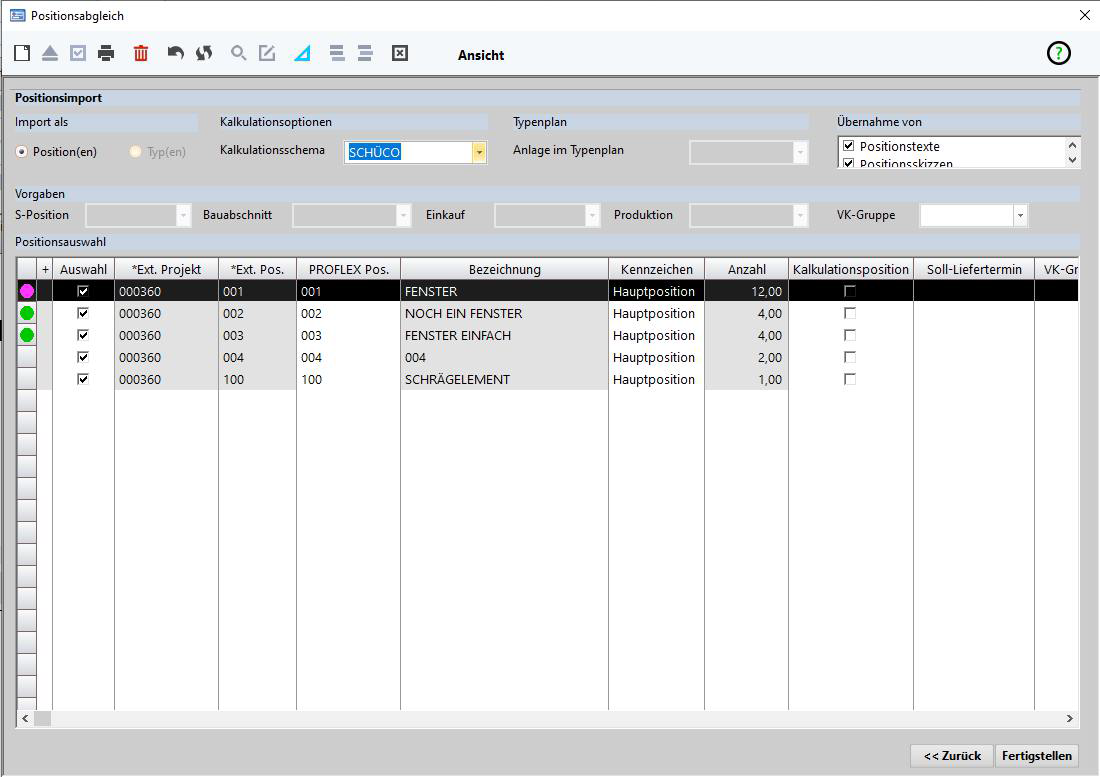Click the red trash delete icon
The height and width of the screenshot is (777, 1100).
click(x=141, y=54)
